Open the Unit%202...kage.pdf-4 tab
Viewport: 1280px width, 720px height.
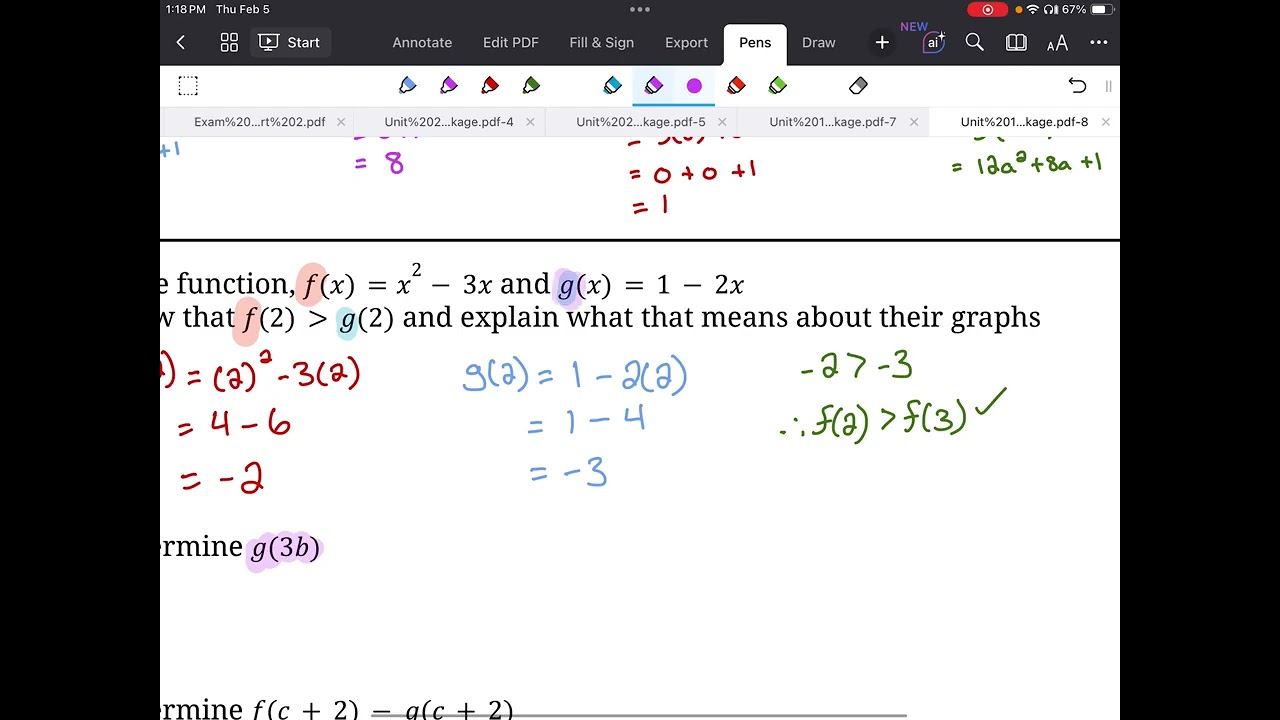(449, 122)
